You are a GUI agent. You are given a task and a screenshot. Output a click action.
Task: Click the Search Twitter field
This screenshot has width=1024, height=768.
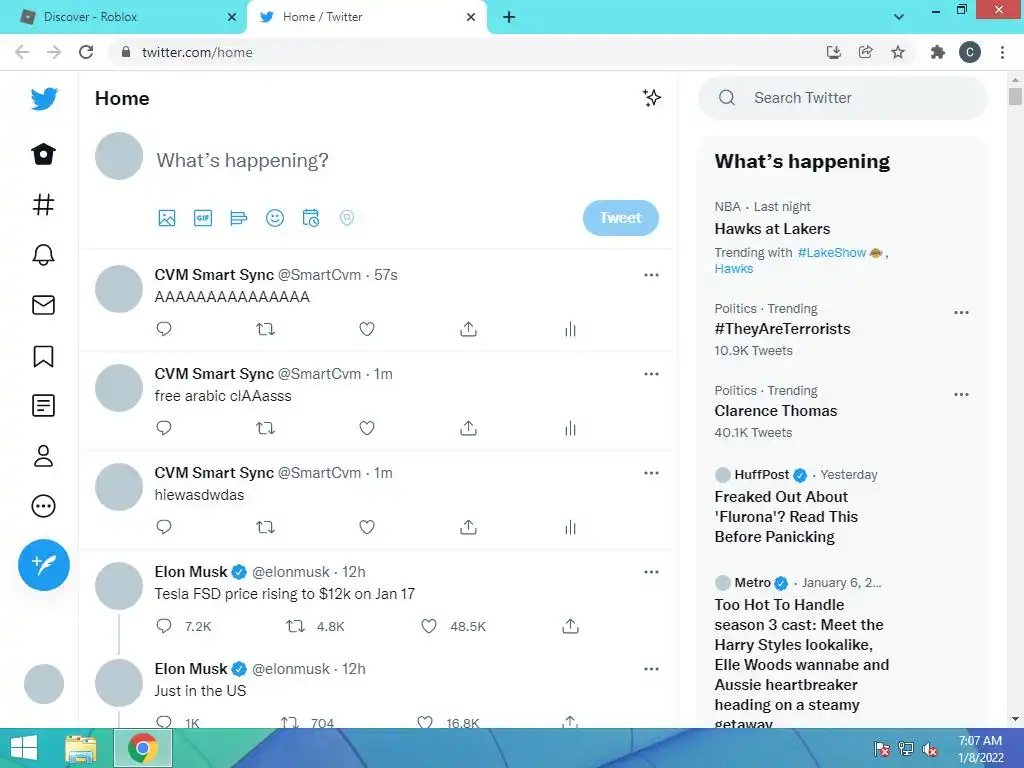point(842,98)
